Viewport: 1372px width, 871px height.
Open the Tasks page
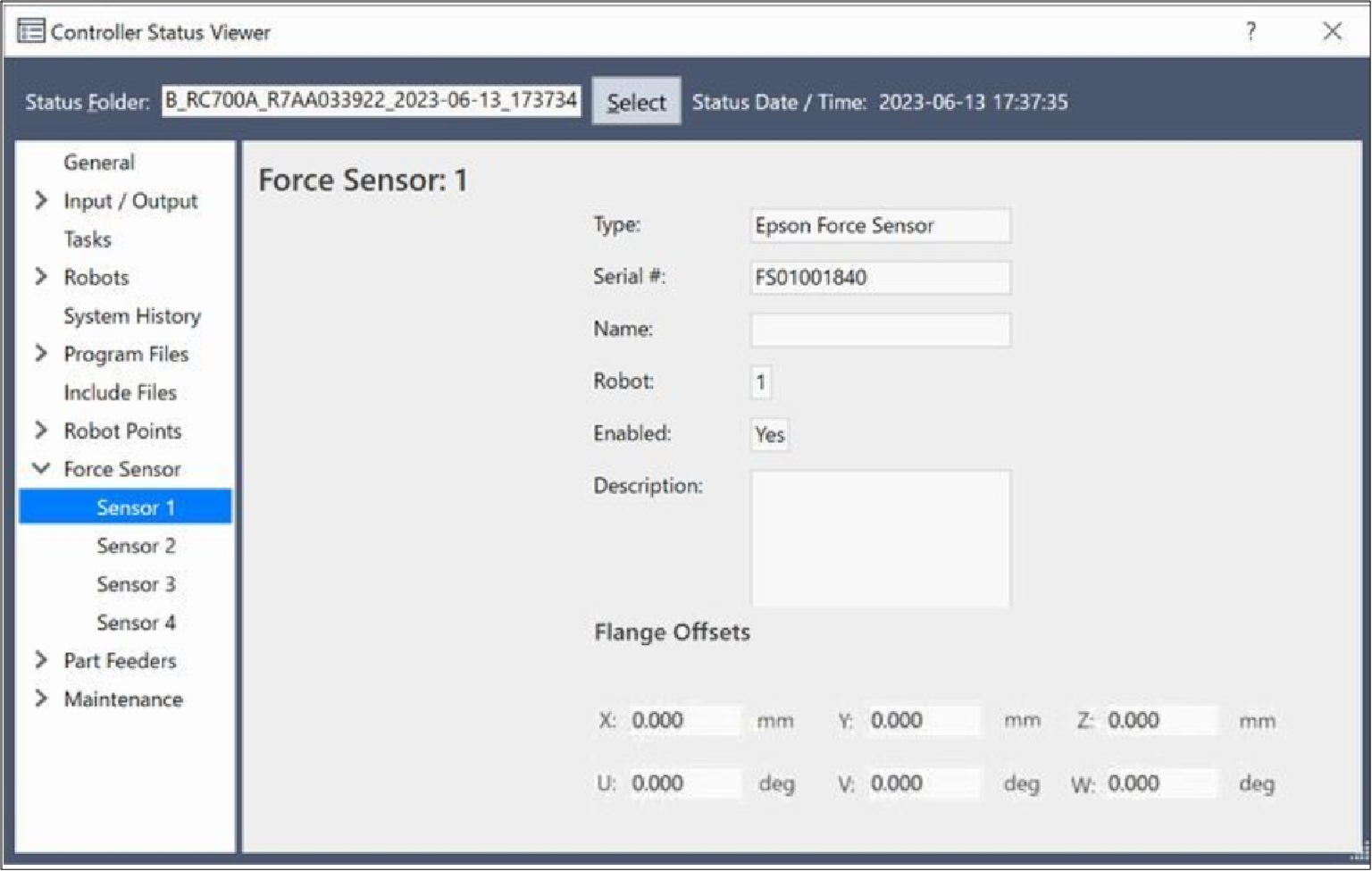tap(88, 239)
